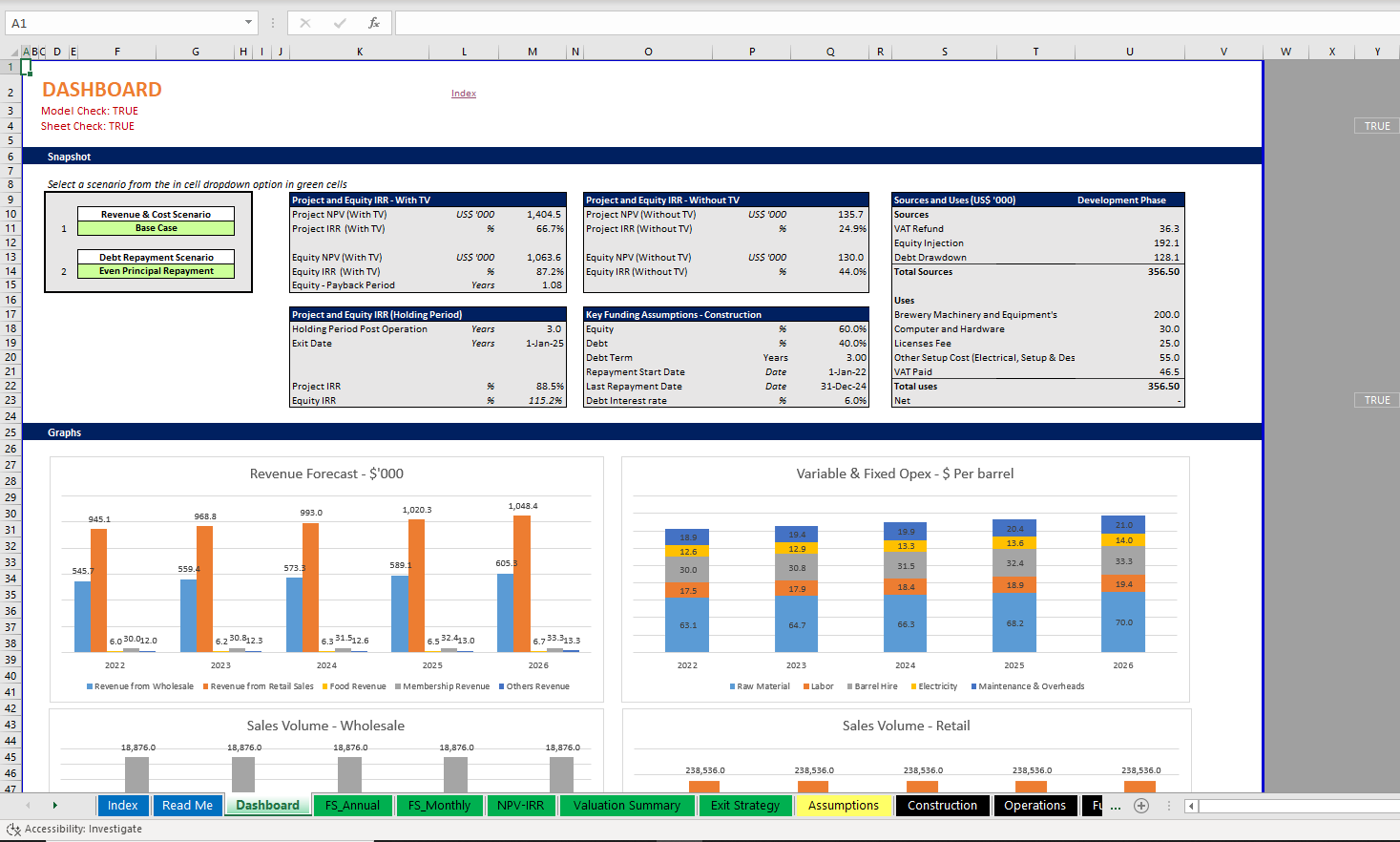This screenshot has width=1400, height=842.
Task: Open the Even Principal Repayment dropdown
Action: pos(156,269)
